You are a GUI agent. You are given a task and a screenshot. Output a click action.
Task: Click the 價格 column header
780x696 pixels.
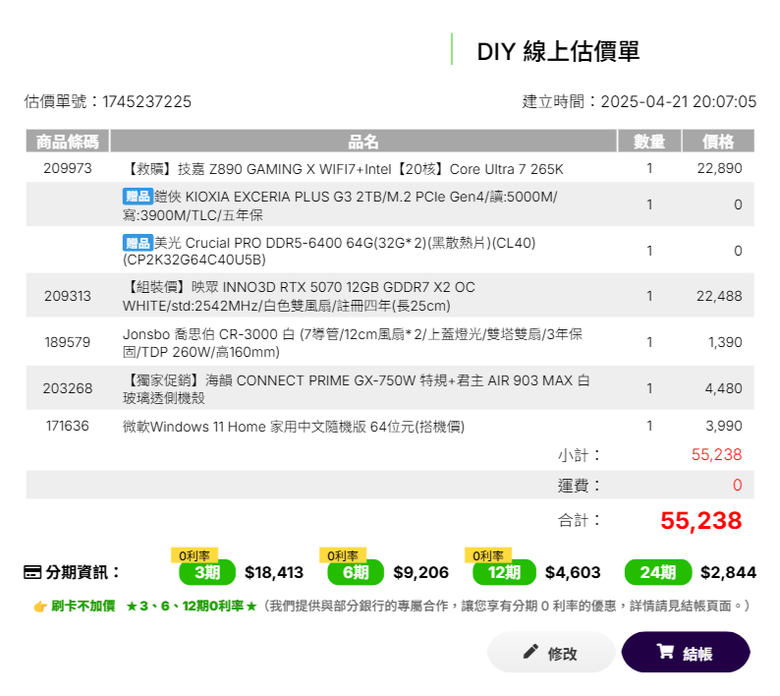pyautogui.click(x=718, y=141)
